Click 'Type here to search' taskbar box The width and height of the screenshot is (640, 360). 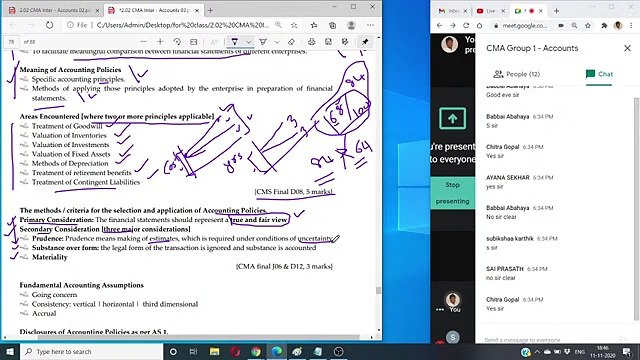click(91, 351)
